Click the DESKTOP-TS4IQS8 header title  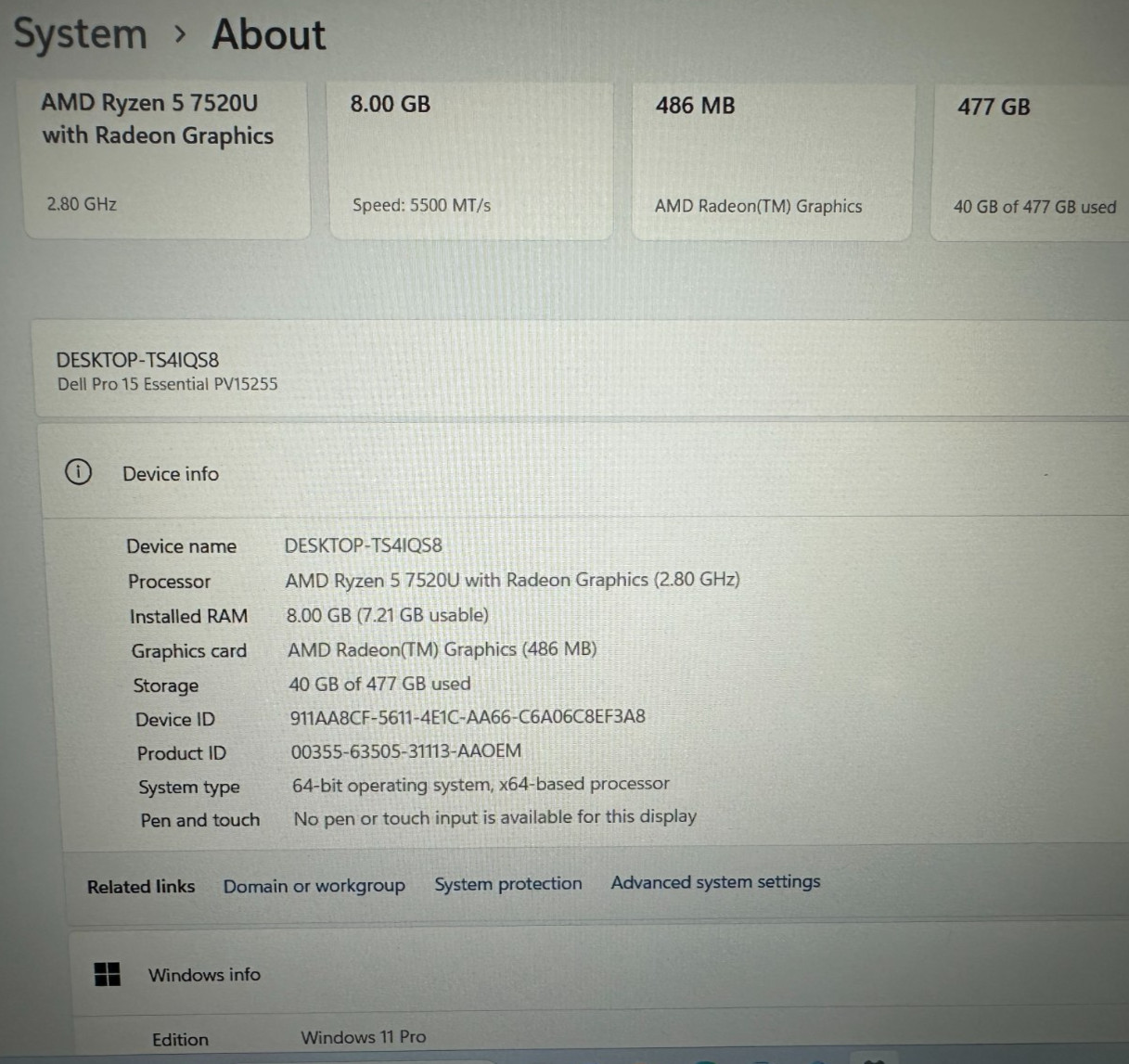click(137, 360)
